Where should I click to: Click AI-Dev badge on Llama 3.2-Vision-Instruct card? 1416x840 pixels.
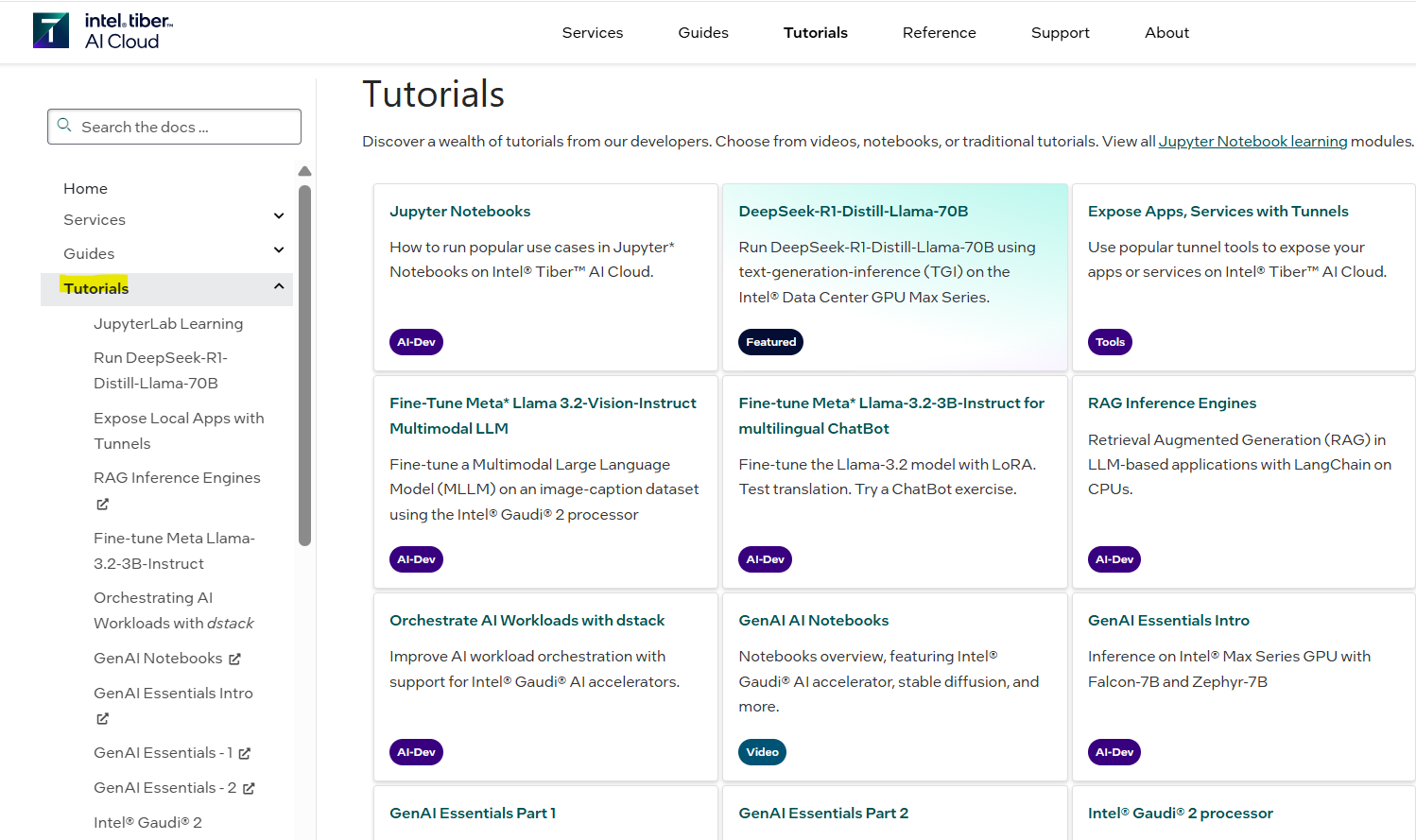tap(416, 559)
